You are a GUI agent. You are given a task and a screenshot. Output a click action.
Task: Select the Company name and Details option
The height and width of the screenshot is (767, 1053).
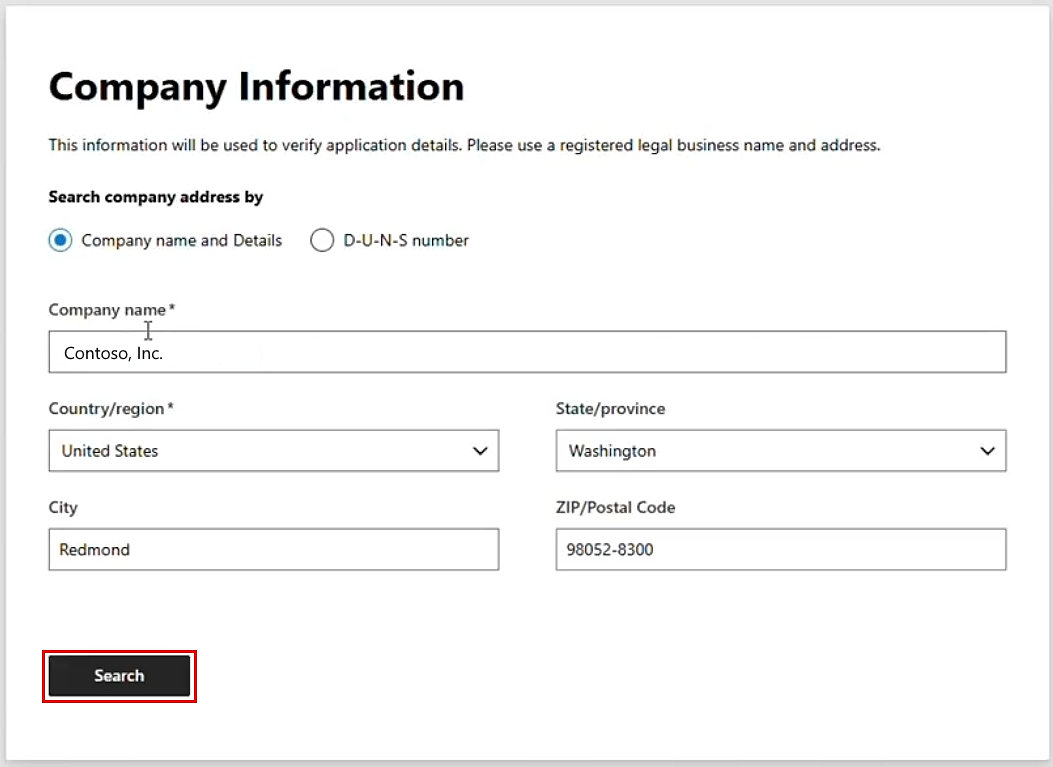tap(59, 240)
